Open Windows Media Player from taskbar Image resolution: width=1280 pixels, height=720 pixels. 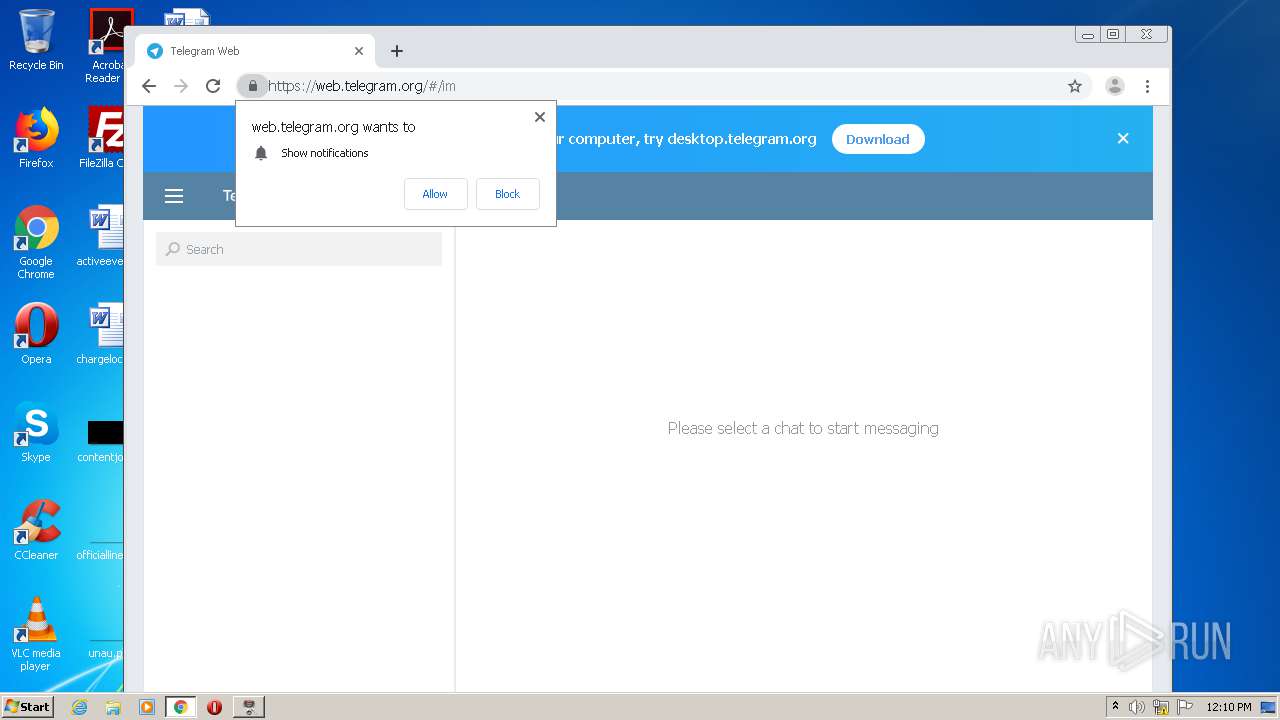point(147,707)
